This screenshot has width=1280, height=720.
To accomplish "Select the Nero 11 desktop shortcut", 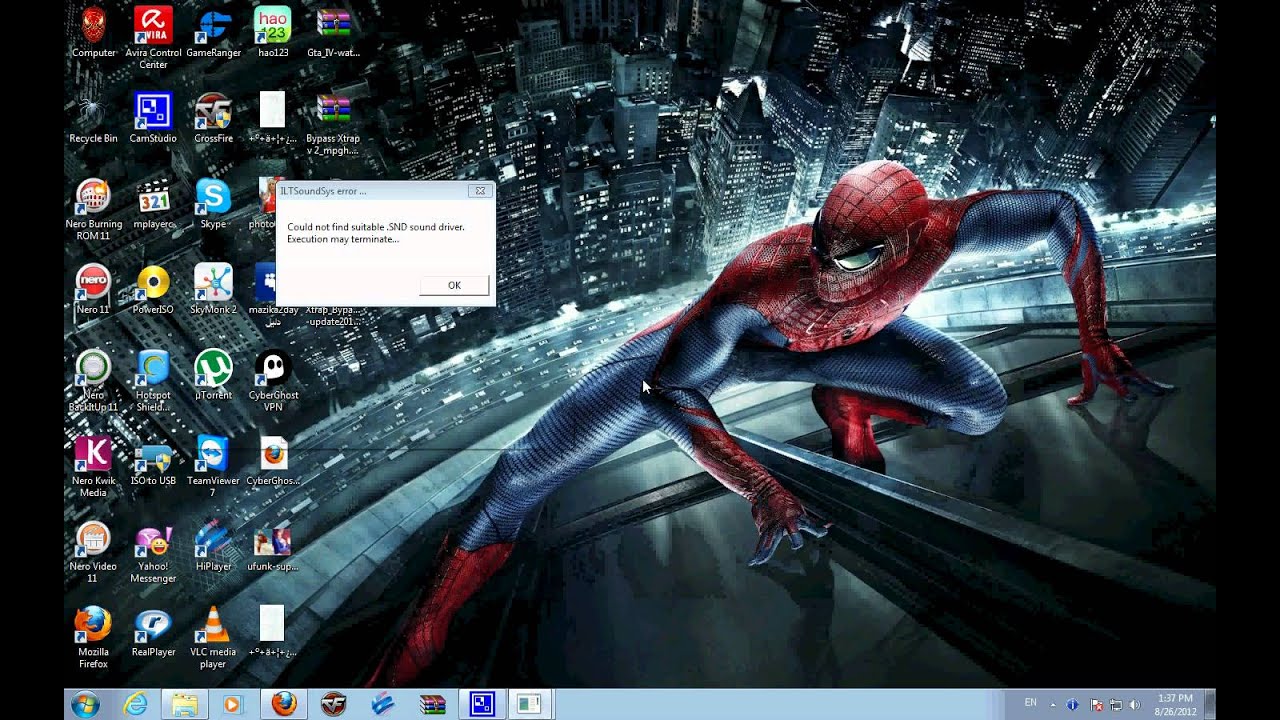I will [93, 290].
